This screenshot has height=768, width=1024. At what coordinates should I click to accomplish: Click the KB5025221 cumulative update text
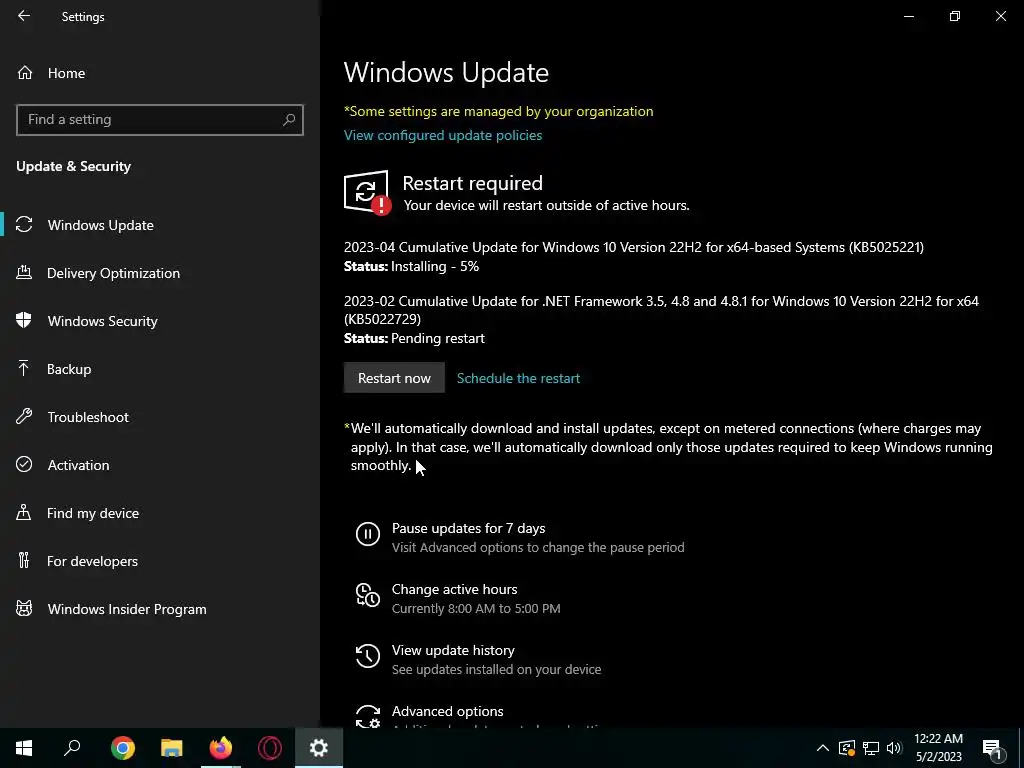click(x=633, y=248)
